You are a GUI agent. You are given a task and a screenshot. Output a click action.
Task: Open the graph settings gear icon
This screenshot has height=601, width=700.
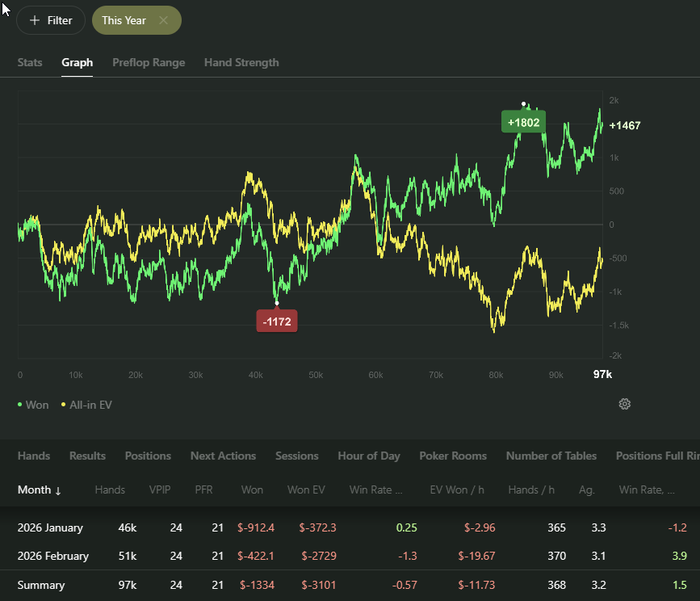625,404
